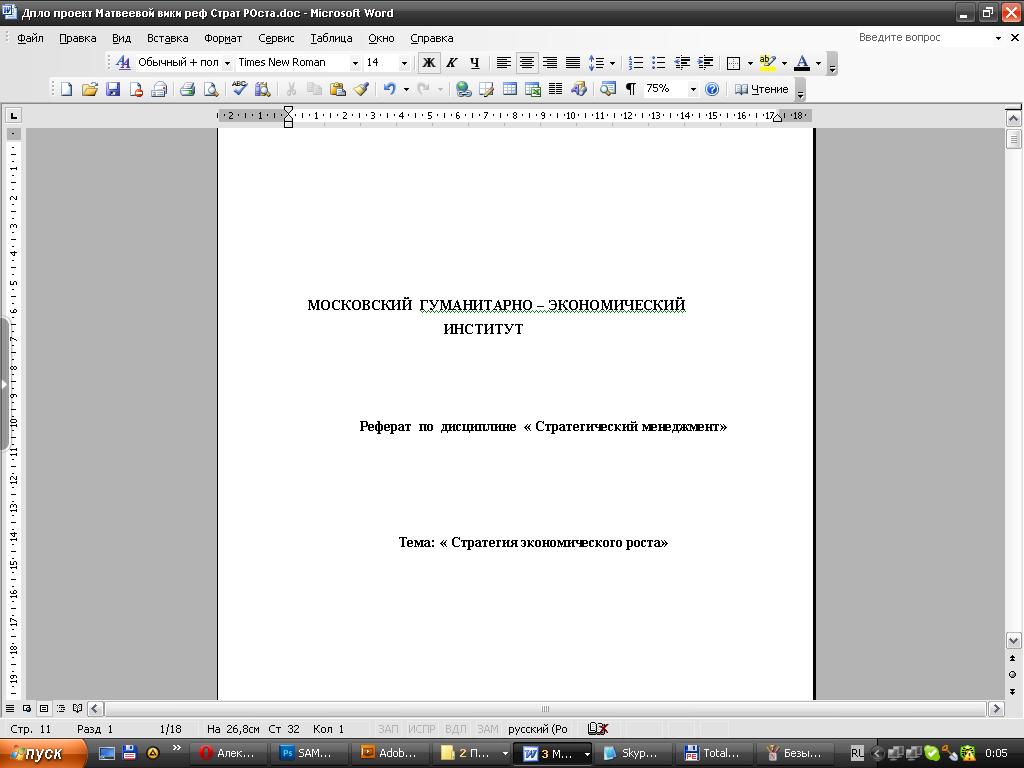1024x768 pixels.
Task: Toggle underline formatting (Ч)
Action: click(x=475, y=63)
